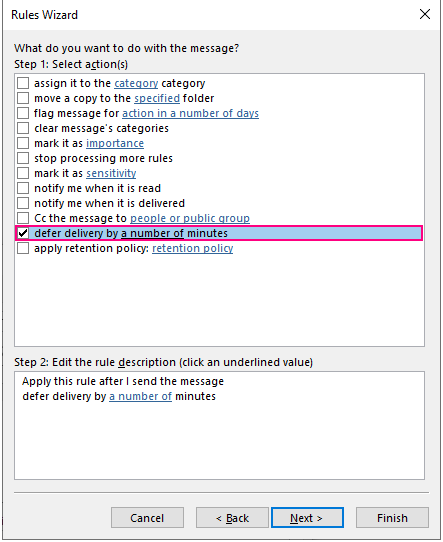Check 'notify me when it is delivered'

(x=23, y=203)
